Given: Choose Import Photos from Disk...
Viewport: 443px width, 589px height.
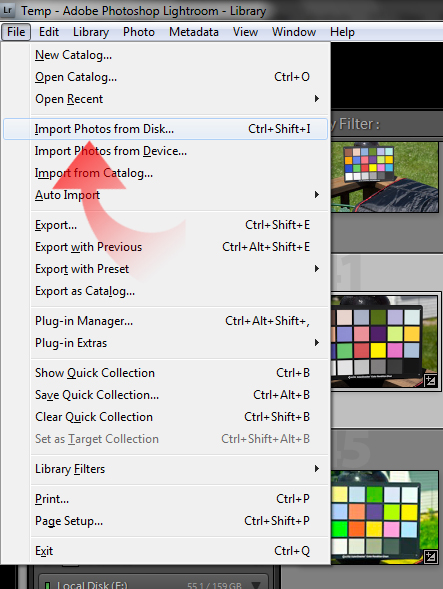Looking at the screenshot, I should (166, 129).
